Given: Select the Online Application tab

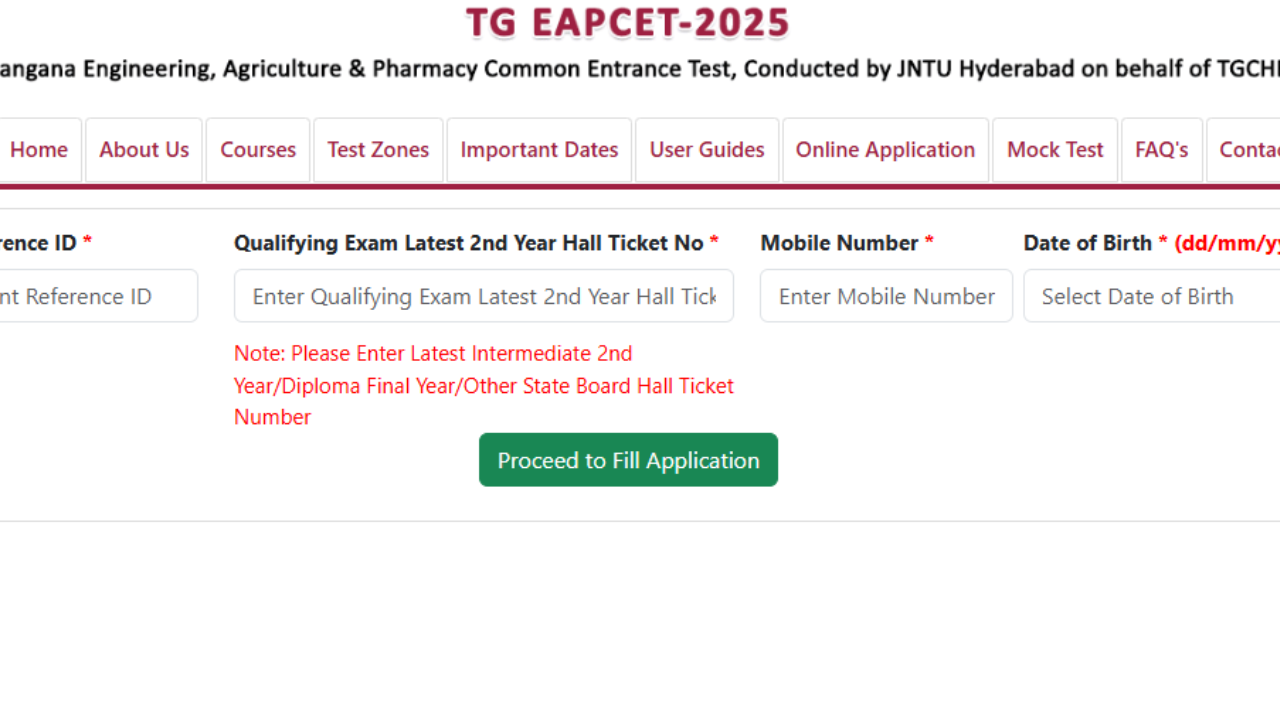Looking at the screenshot, I should click(885, 149).
